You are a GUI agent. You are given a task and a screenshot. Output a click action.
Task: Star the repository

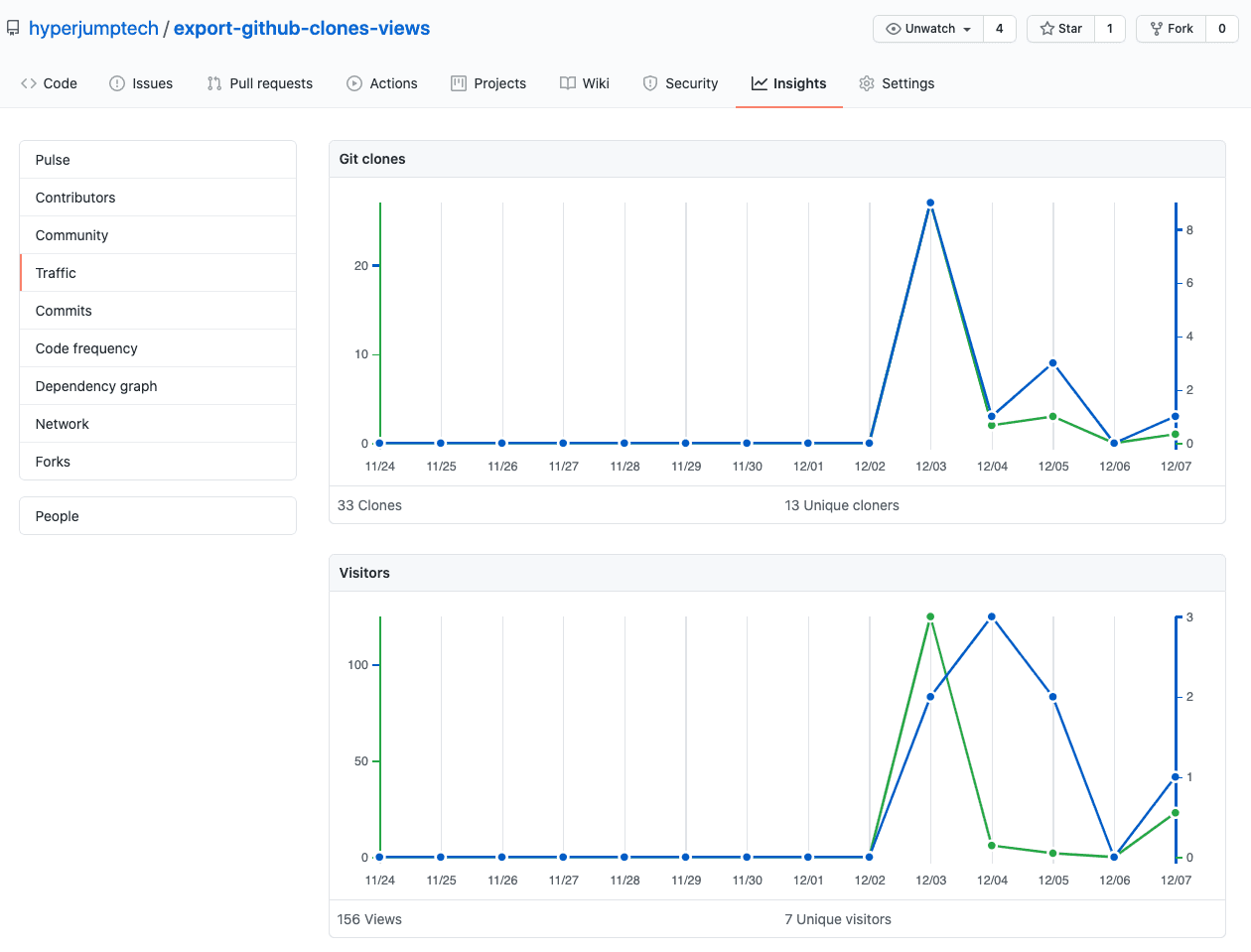pyautogui.click(x=1059, y=28)
